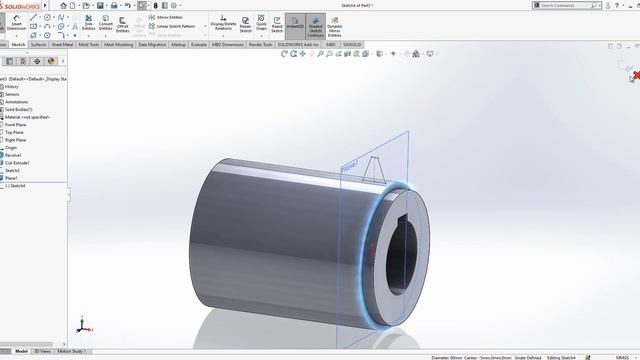Open the Motion Study 1 tab
The image size is (640, 360).
coord(71,351)
